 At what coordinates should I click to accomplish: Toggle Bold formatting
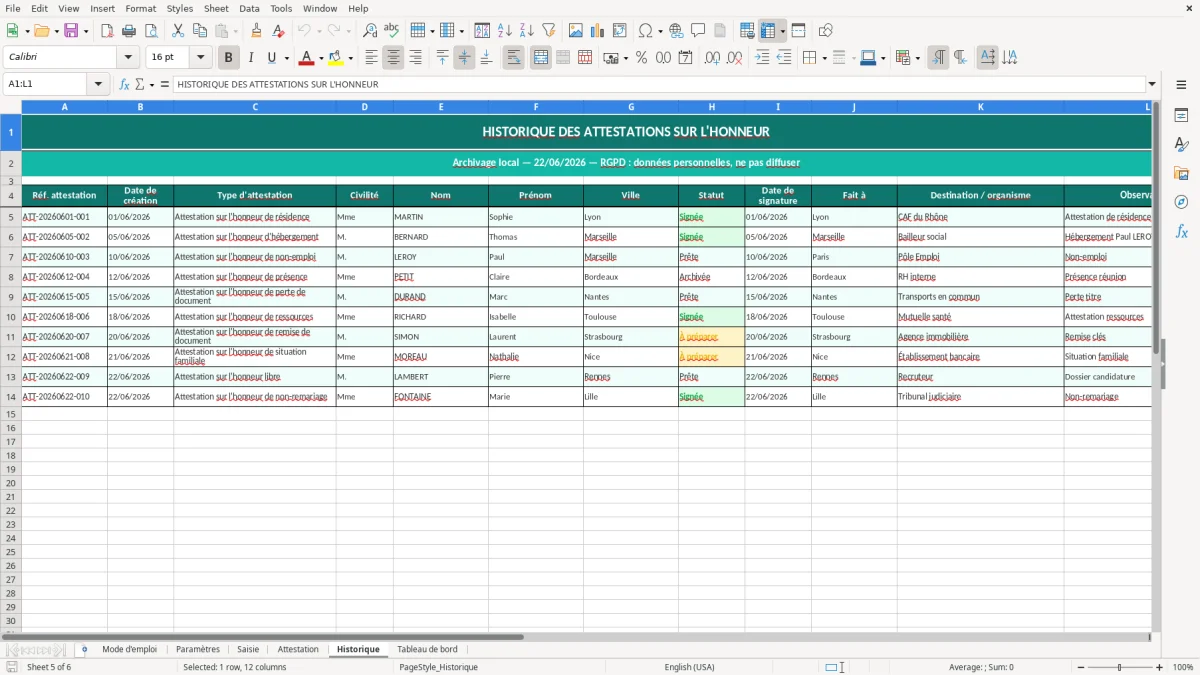click(229, 58)
